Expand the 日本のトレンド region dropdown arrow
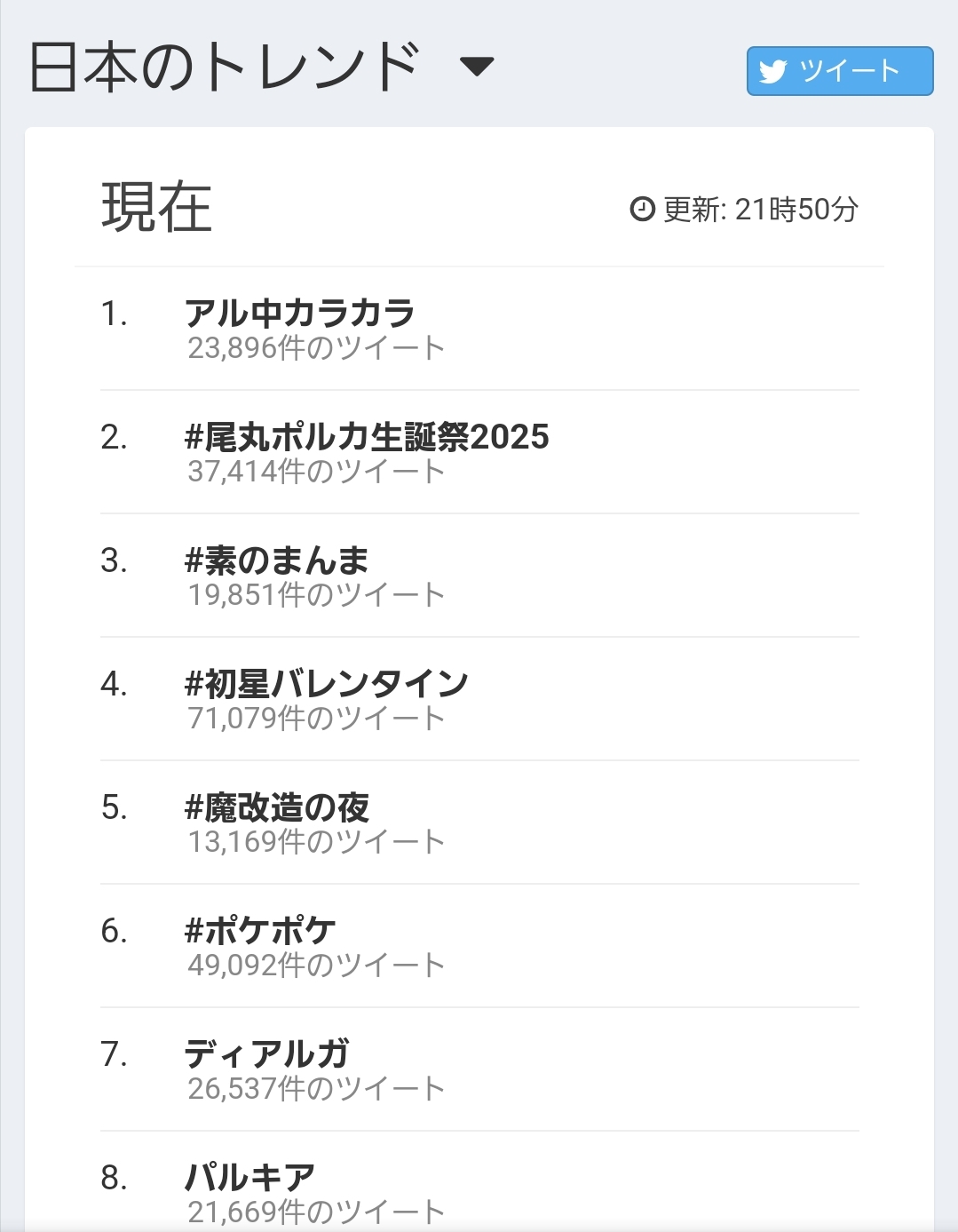Screen dimensions: 958x1232 [477, 67]
